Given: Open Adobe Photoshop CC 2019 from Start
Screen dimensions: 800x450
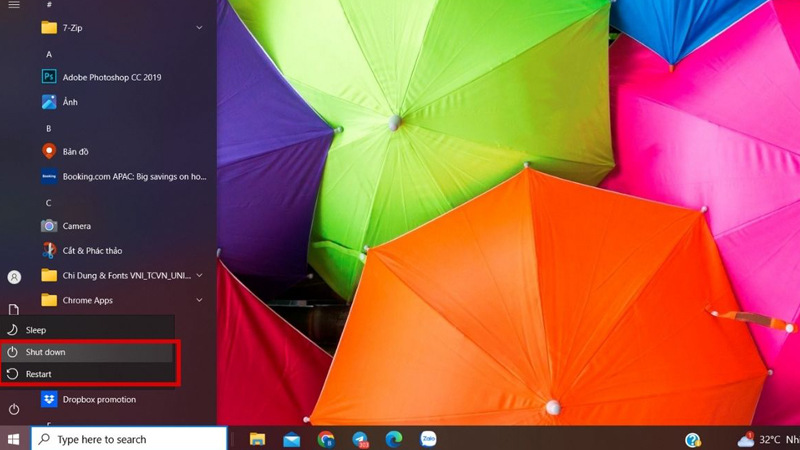Looking at the screenshot, I should coord(111,77).
